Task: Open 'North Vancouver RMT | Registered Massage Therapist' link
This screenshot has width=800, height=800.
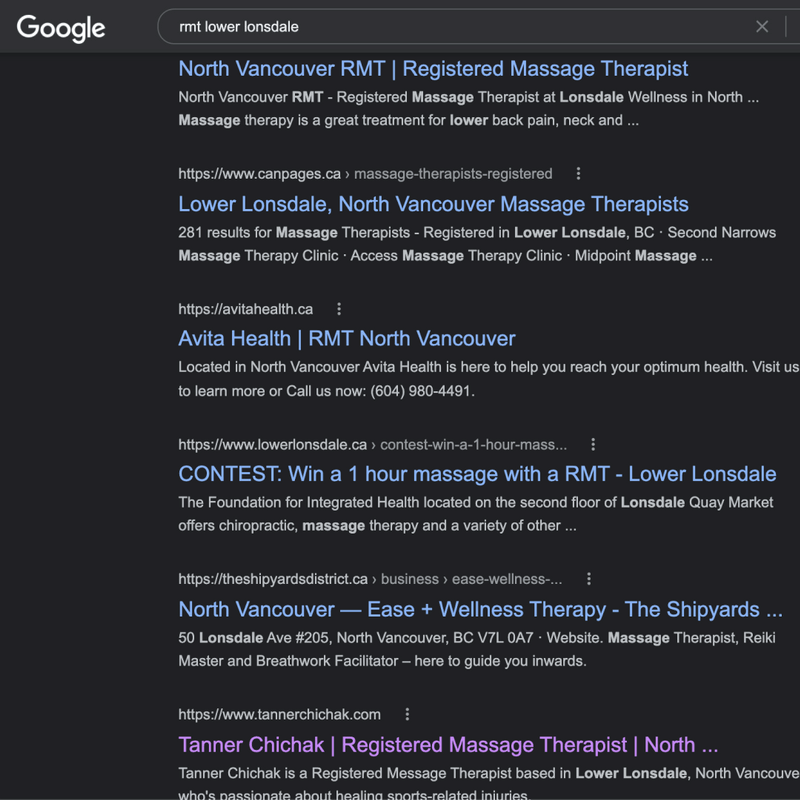Action: 433,69
